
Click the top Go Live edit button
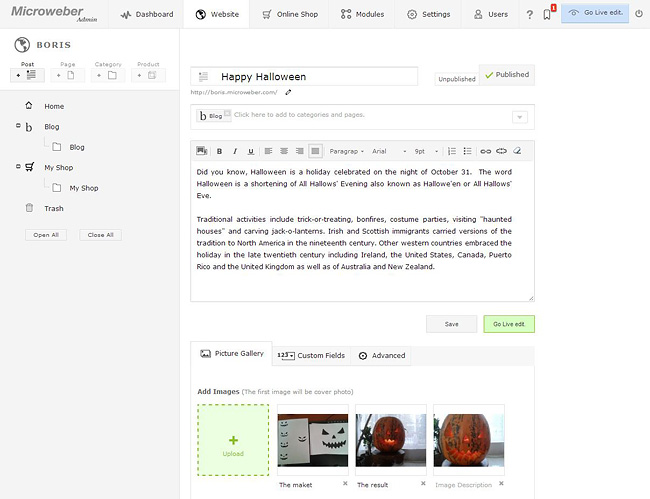point(595,13)
